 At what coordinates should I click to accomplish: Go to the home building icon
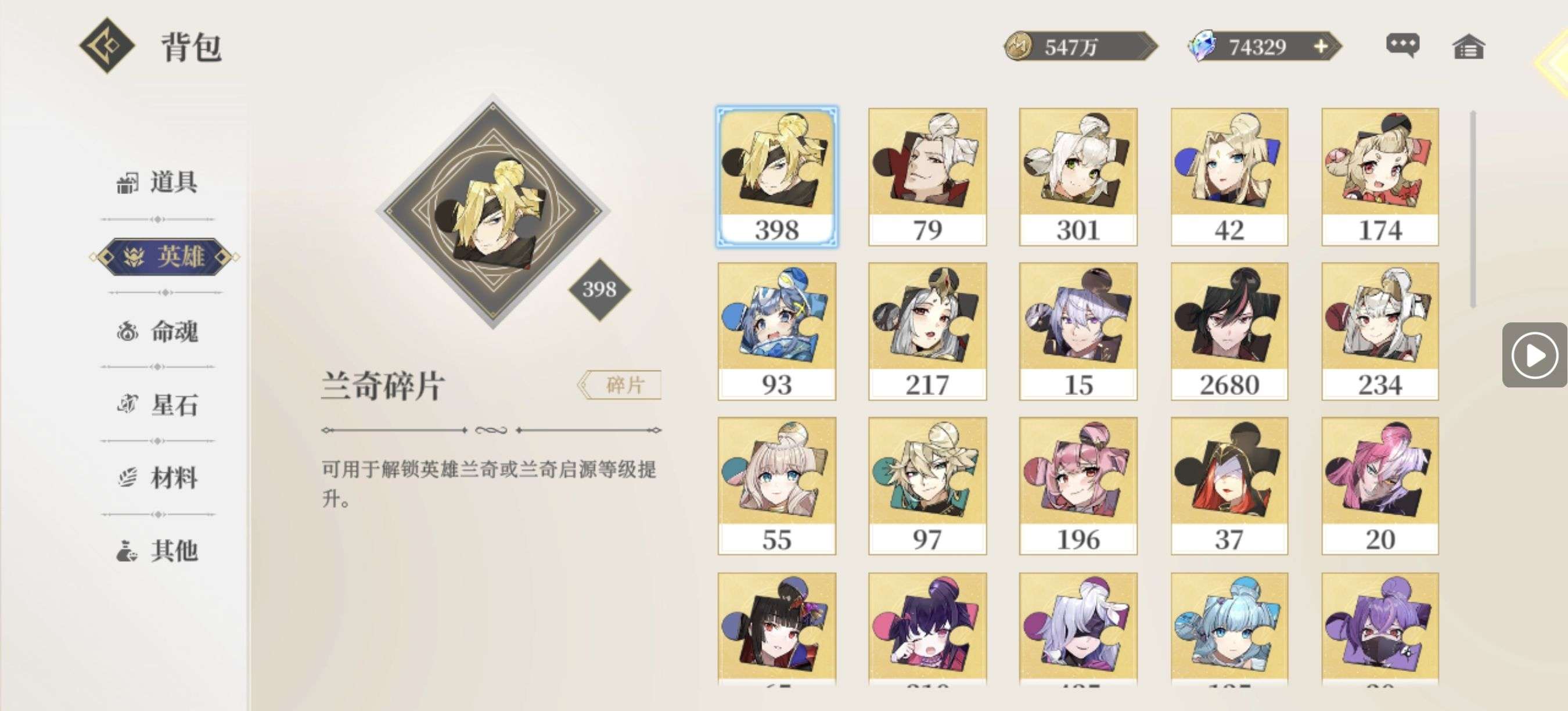1468,46
